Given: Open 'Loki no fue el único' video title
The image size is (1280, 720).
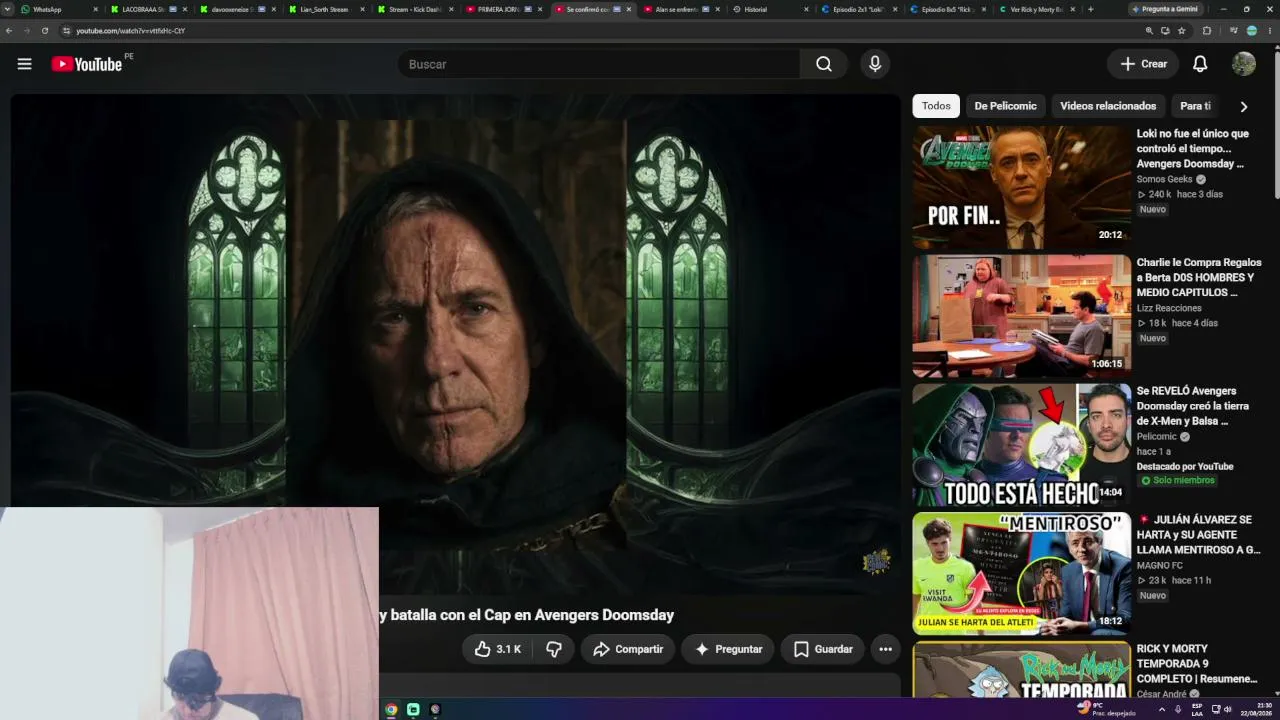Looking at the screenshot, I should click(1193, 148).
